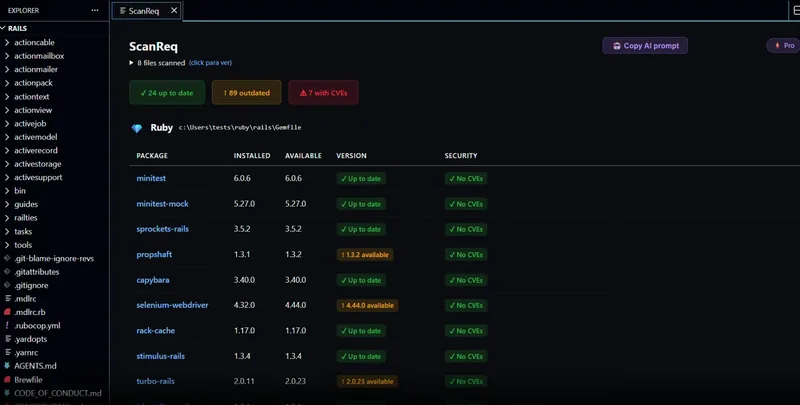The image size is (800, 405).
Task: Open the minitest package link
Action: pyautogui.click(x=151, y=178)
